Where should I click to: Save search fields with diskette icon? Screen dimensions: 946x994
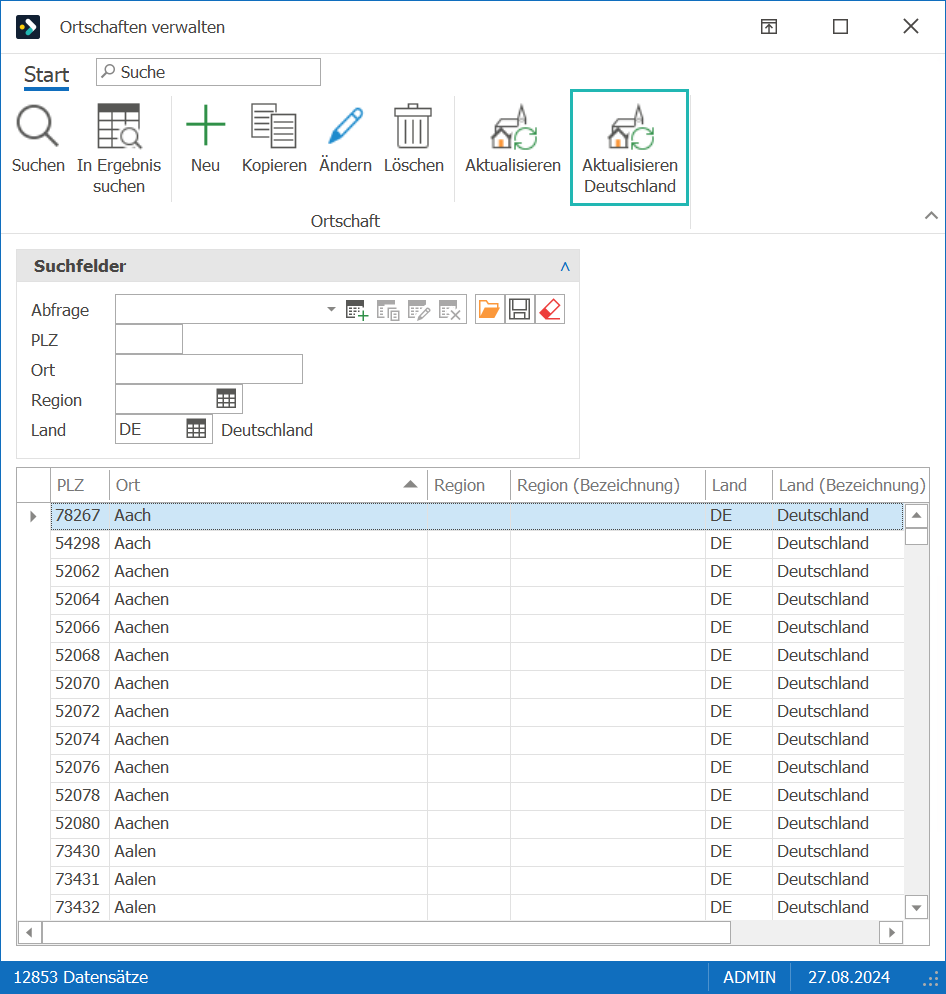519,309
